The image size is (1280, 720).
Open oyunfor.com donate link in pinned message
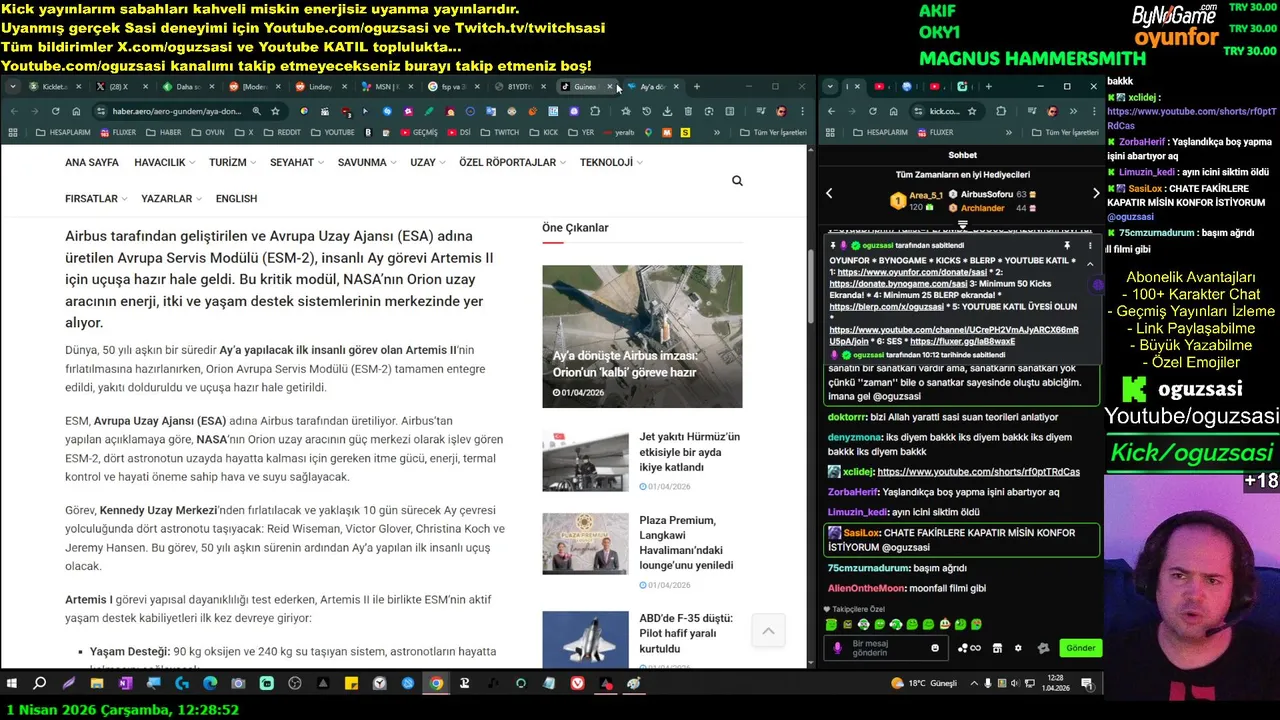coord(912,272)
